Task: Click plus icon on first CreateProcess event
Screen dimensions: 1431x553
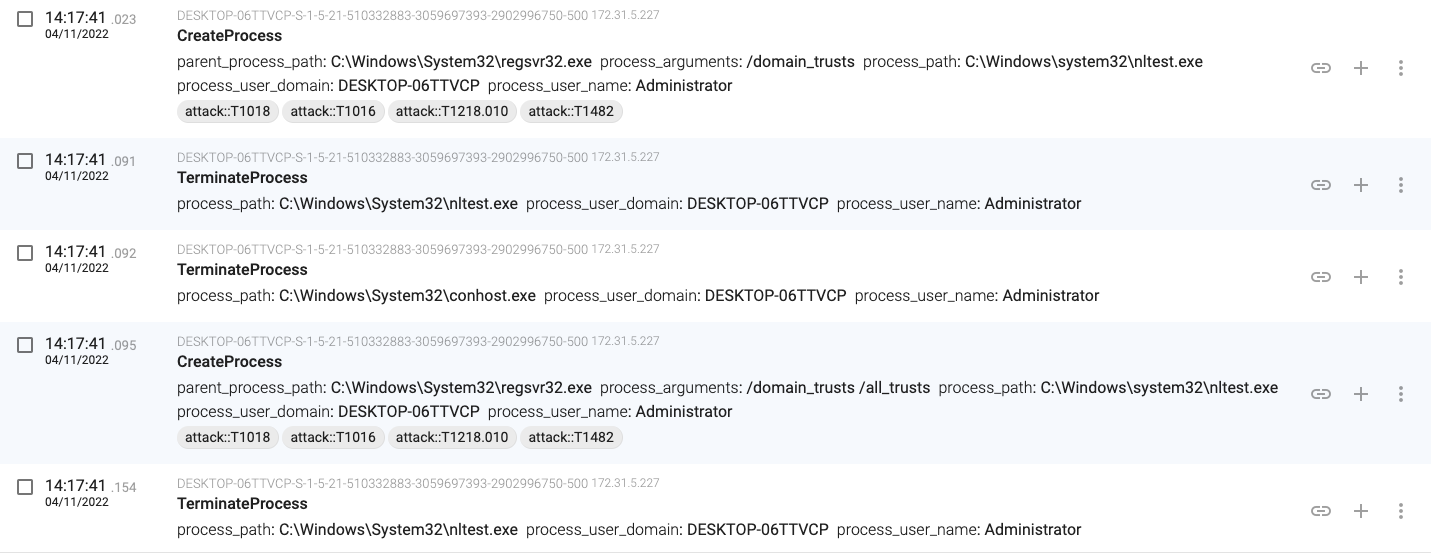Action: (1361, 68)
